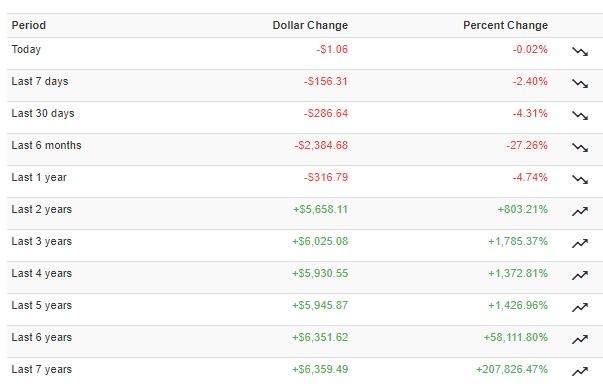603x389 pixels.
Task: Click the +207,826.47% percent change value
Action: pyautogui.click(x=512, y=369)
